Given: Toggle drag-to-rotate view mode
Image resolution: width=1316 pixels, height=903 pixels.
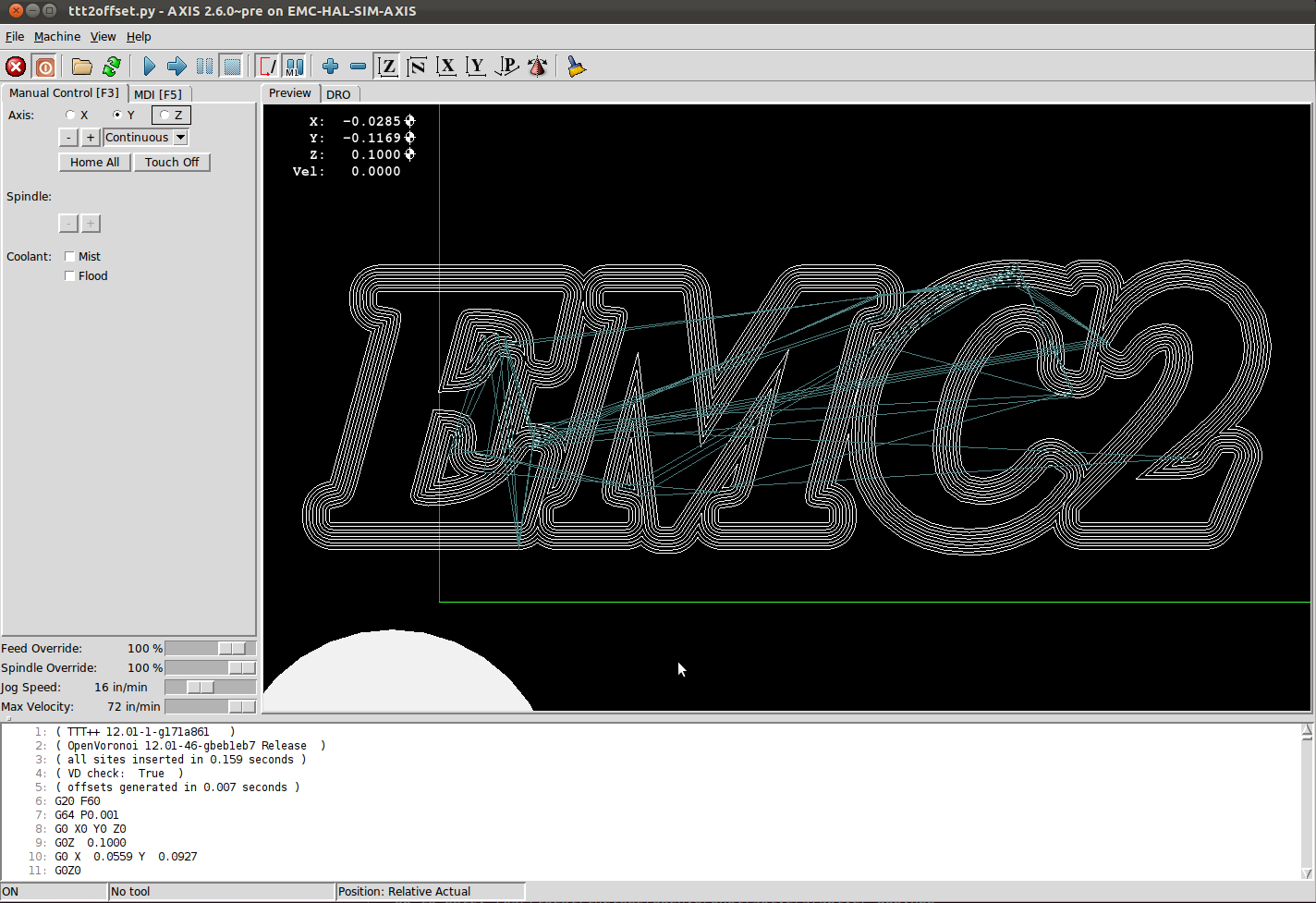Looking at the screenshot, I should pos(537,67).
